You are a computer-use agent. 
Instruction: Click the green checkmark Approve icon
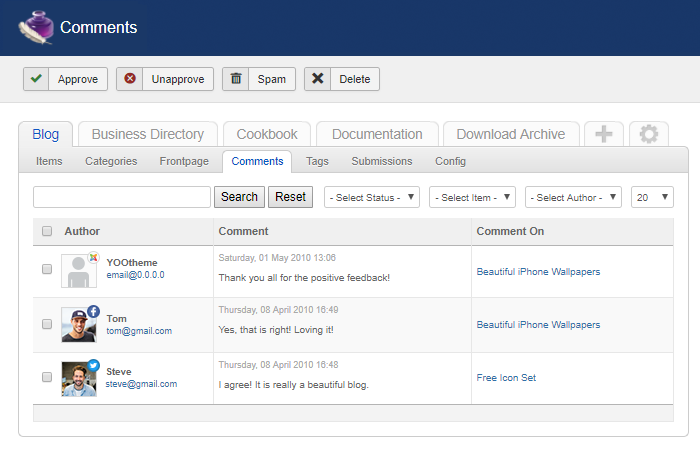36,79
